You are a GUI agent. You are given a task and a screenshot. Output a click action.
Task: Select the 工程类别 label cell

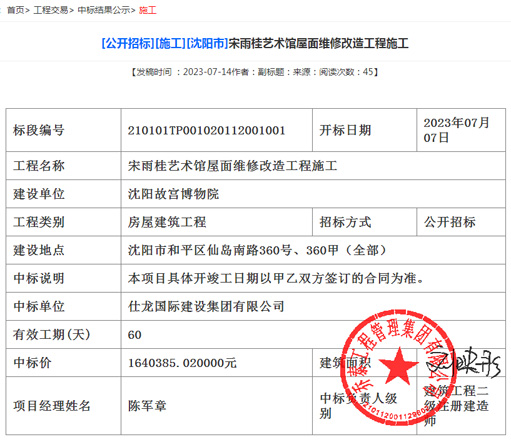pyautogui.click(x=63, y=222)
